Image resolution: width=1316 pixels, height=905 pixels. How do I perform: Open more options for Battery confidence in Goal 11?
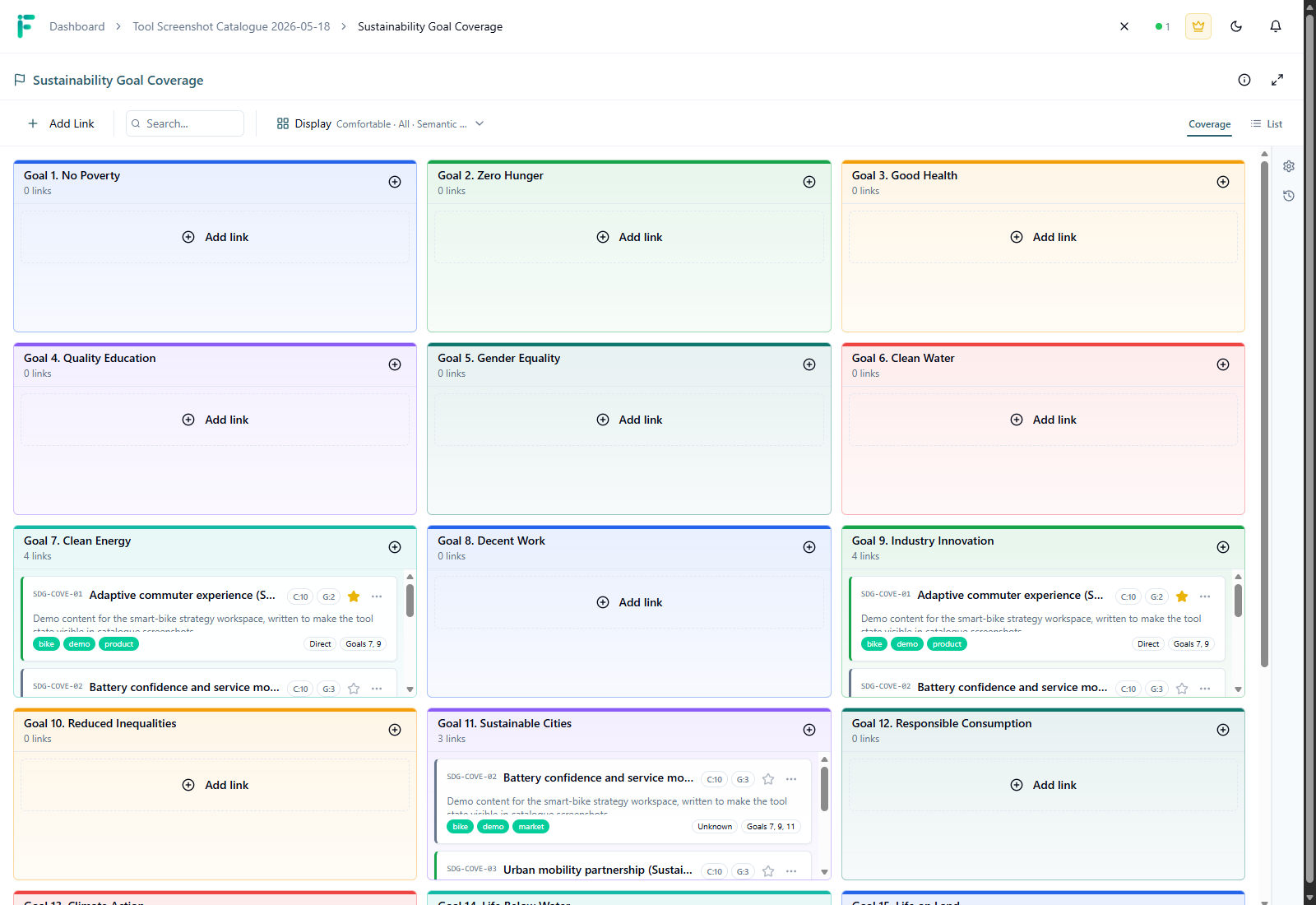click(x=791, y=779)
